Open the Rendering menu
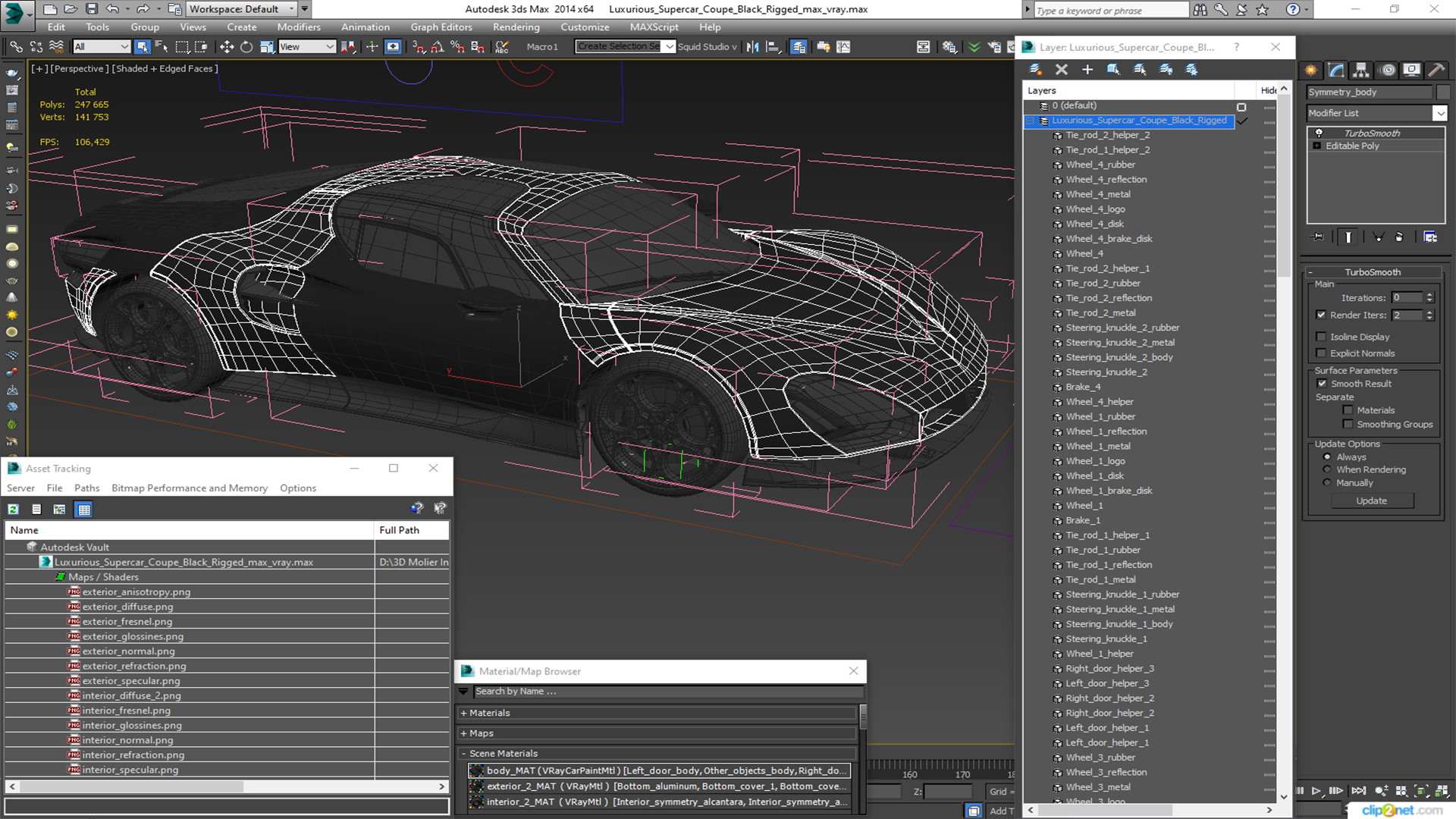1456x819 pixels. click(x=516, y=27)
